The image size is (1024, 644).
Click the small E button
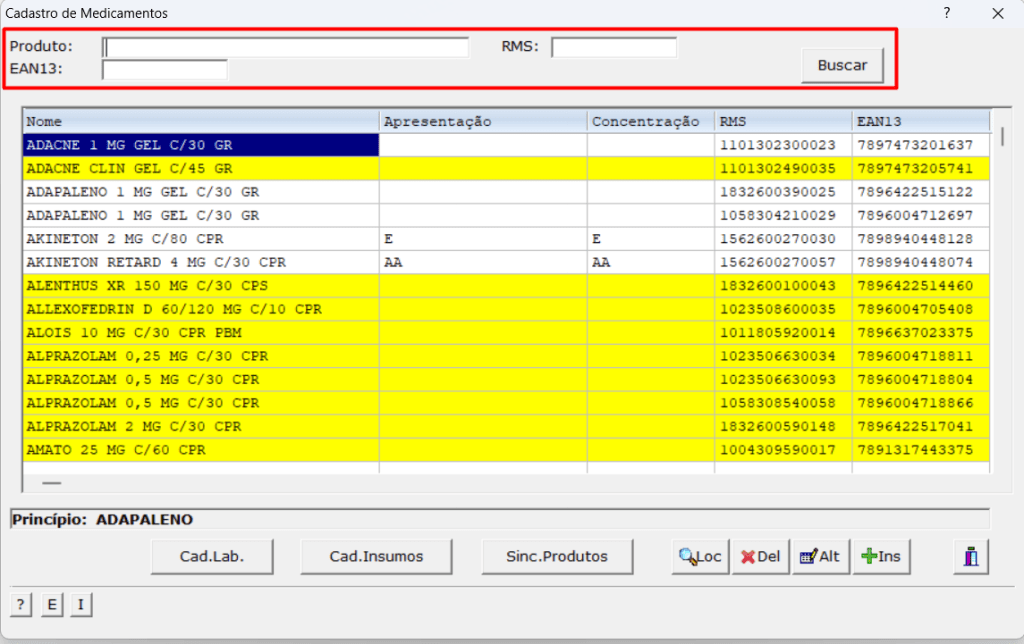(x=51, y=604)
